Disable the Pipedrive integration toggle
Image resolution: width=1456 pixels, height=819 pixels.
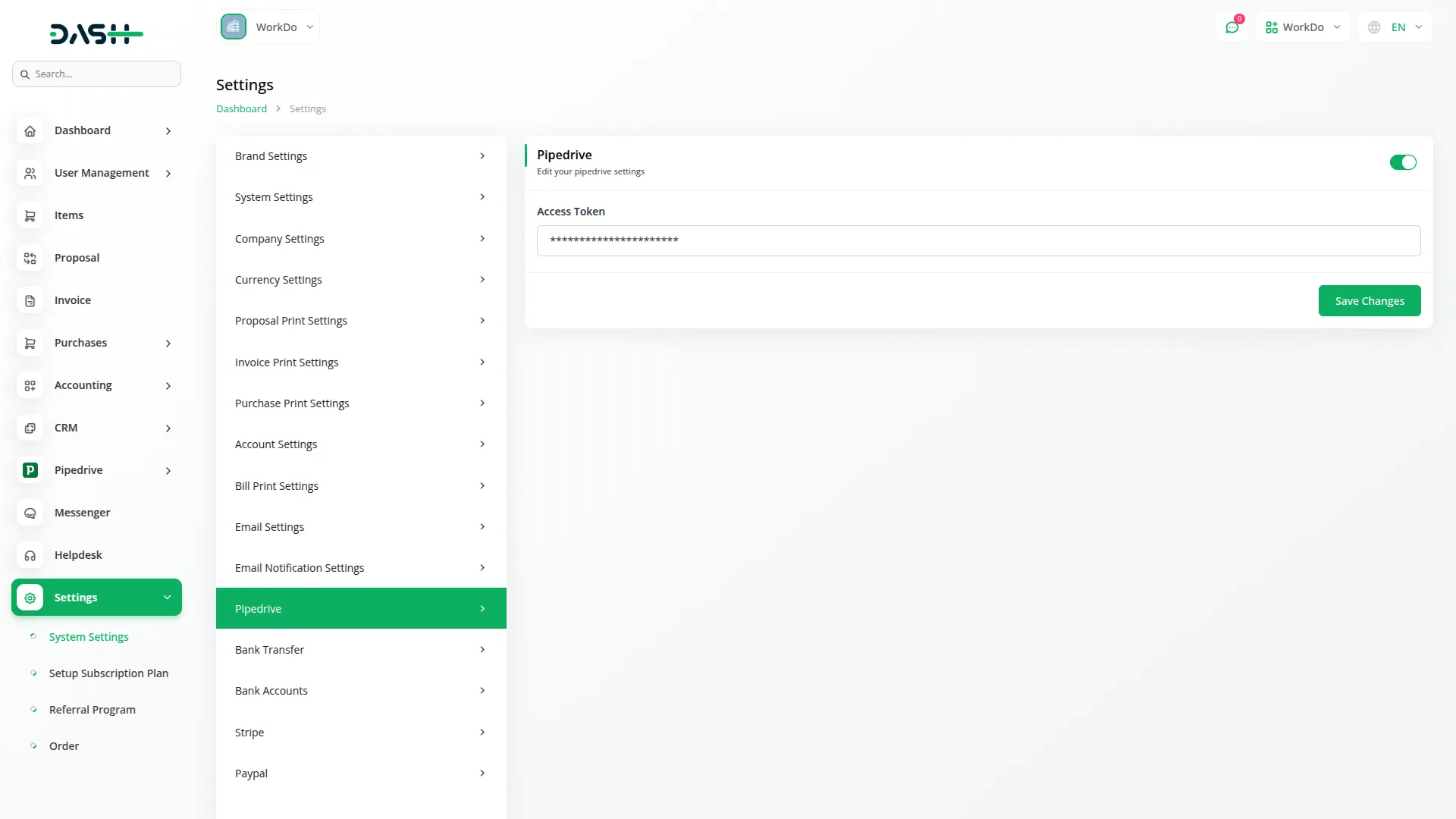point(1403,162)
